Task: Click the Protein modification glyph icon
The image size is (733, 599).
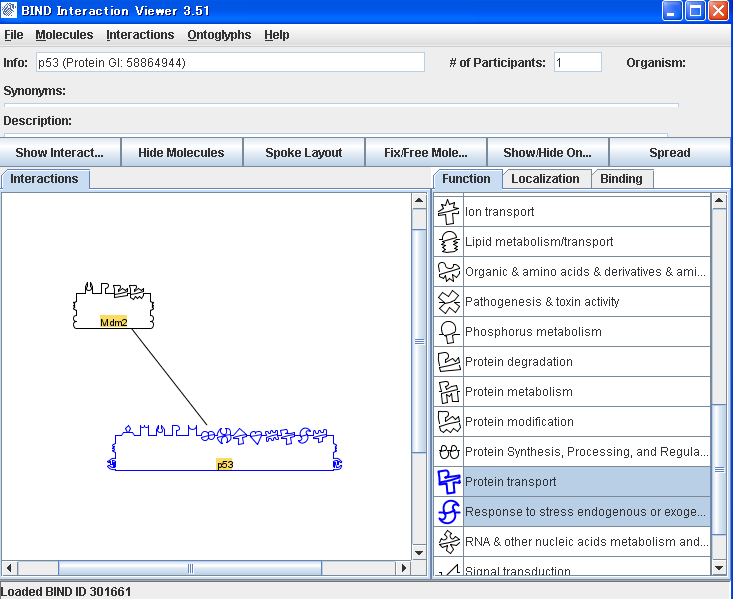Action: click(448, 421)
